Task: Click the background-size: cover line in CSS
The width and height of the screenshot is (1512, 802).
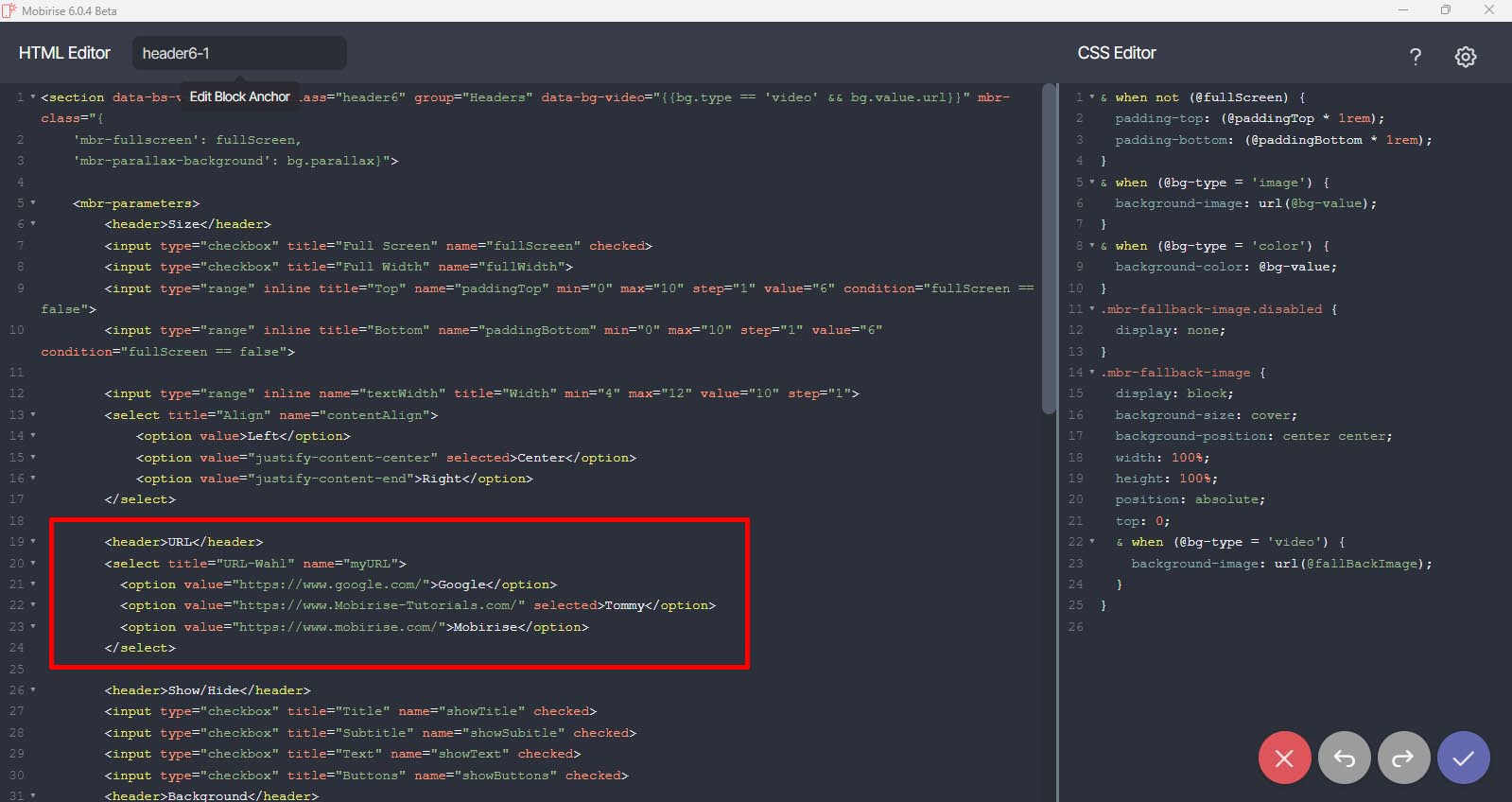Action: click(1206, 415)
